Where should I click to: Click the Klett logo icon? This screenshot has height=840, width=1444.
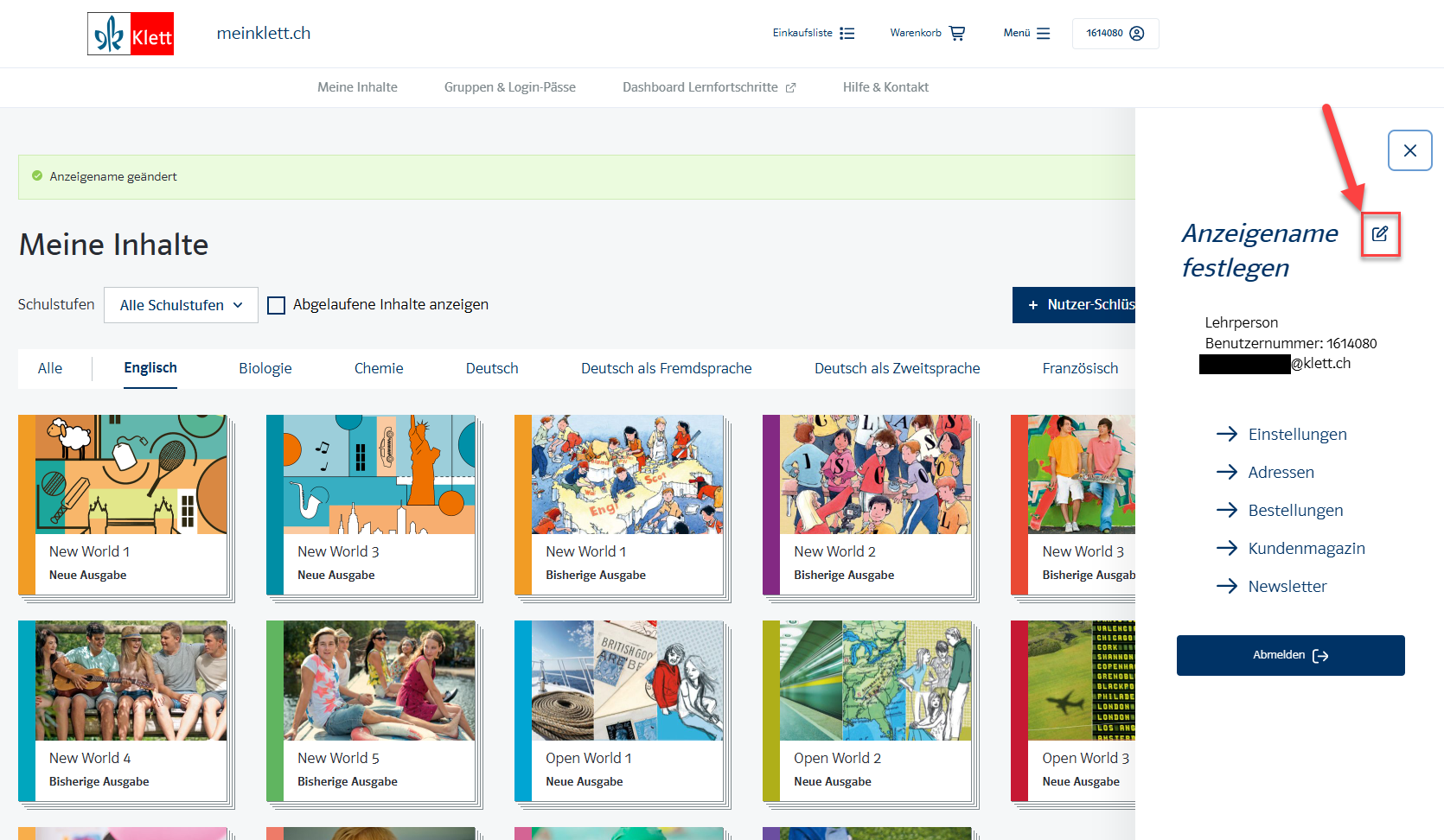click(x=131, y=34)
